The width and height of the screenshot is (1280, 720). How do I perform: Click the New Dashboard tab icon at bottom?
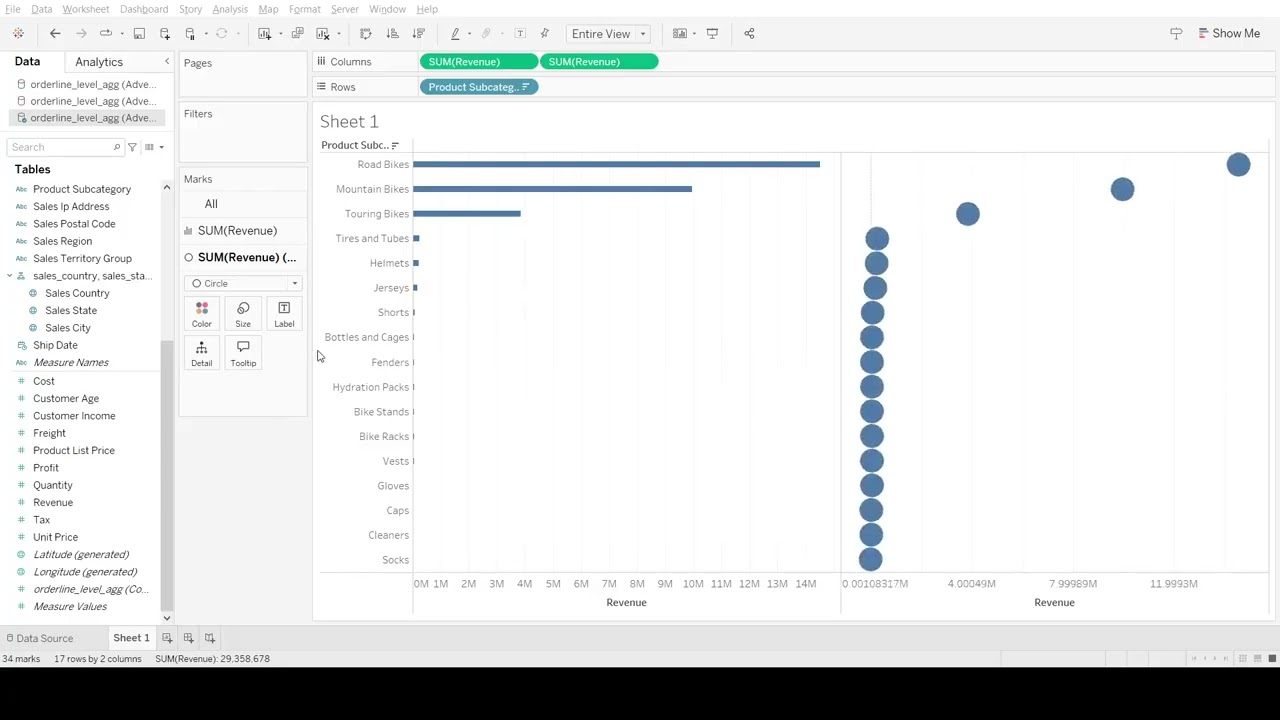[188, 638]
